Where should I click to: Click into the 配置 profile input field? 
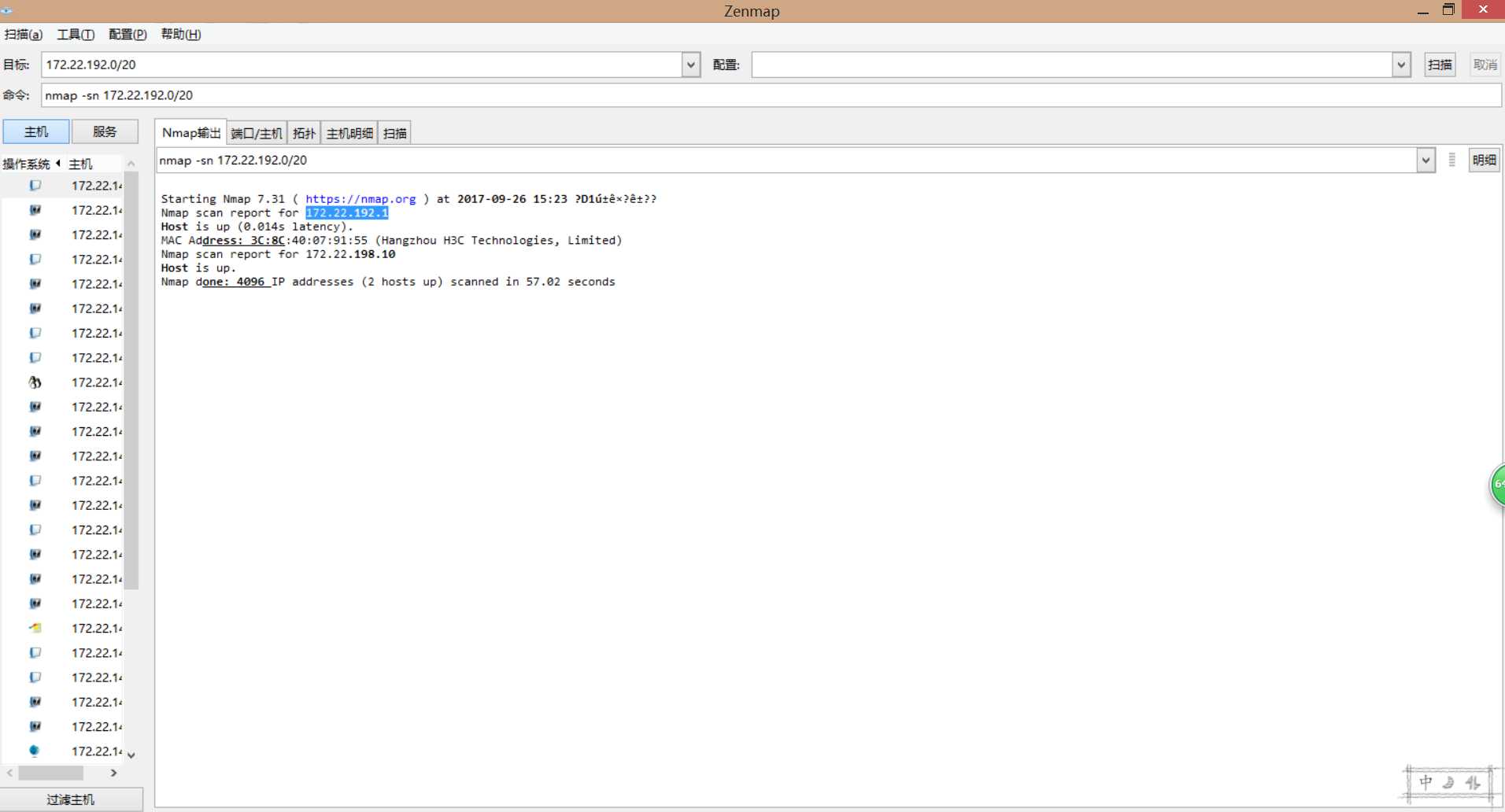1072,65
